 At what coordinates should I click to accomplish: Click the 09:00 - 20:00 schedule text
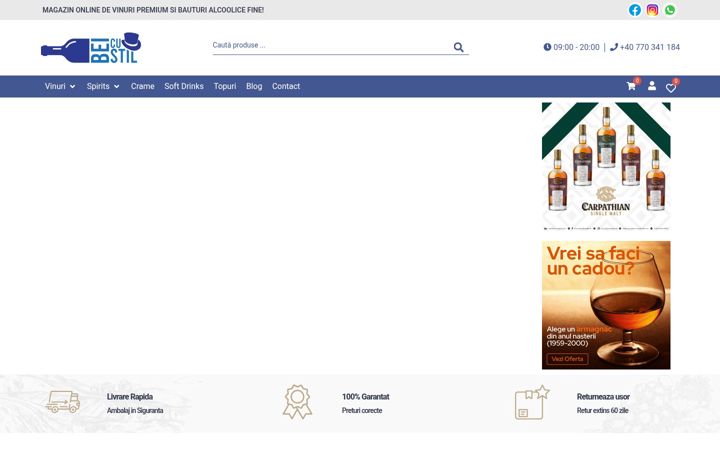coord(576,47)
